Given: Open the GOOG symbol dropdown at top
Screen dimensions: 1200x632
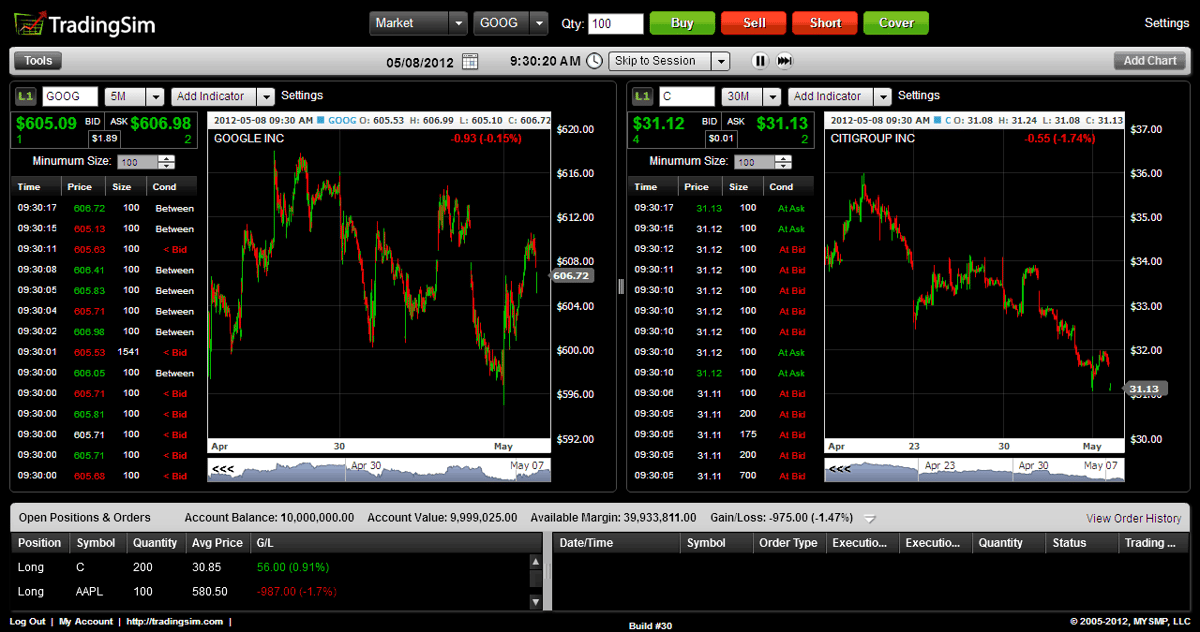Looking at the screenshot, I should pyautogui.click(x=540, y=22).
